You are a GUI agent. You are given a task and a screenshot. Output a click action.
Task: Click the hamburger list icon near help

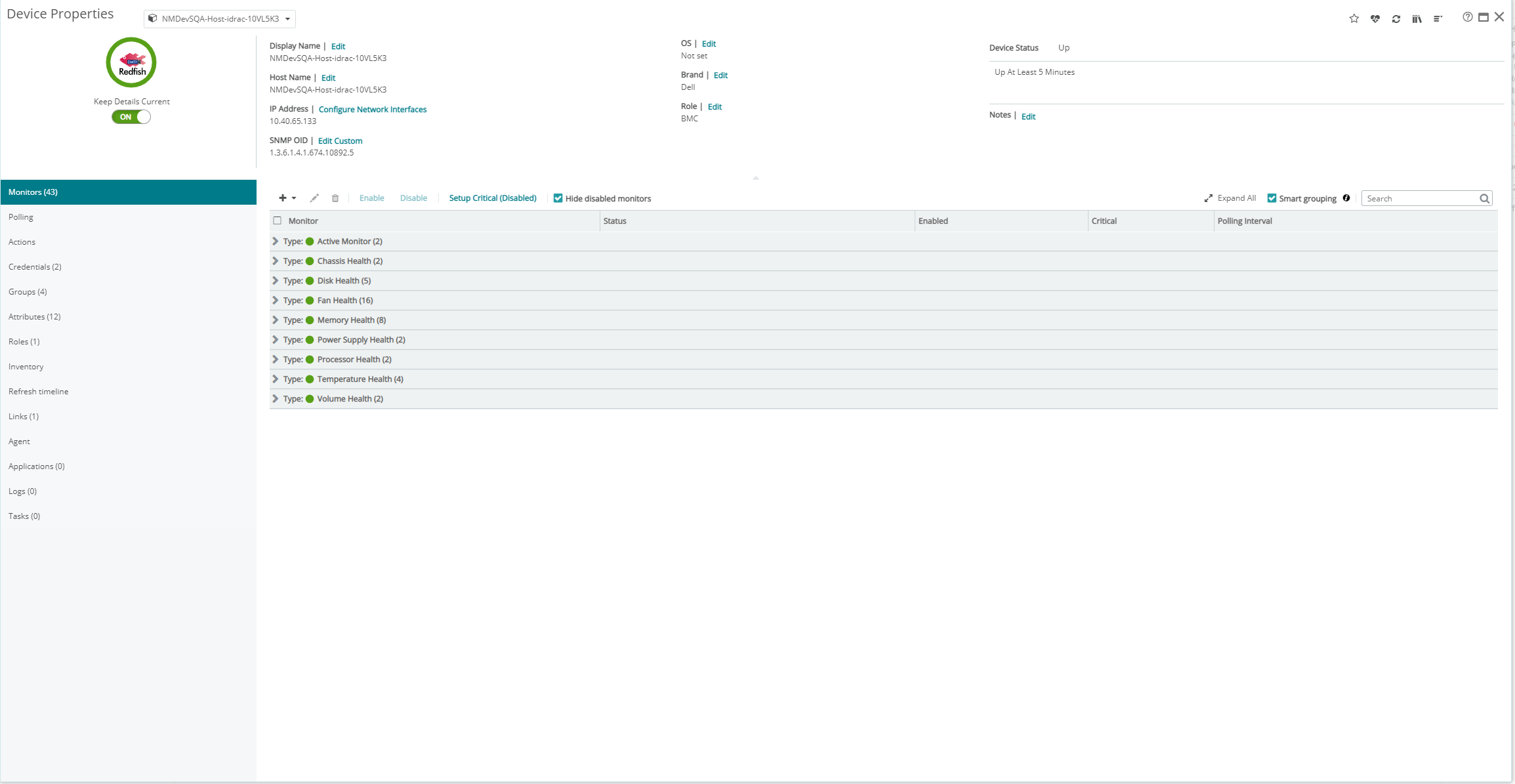point(1438,18)
